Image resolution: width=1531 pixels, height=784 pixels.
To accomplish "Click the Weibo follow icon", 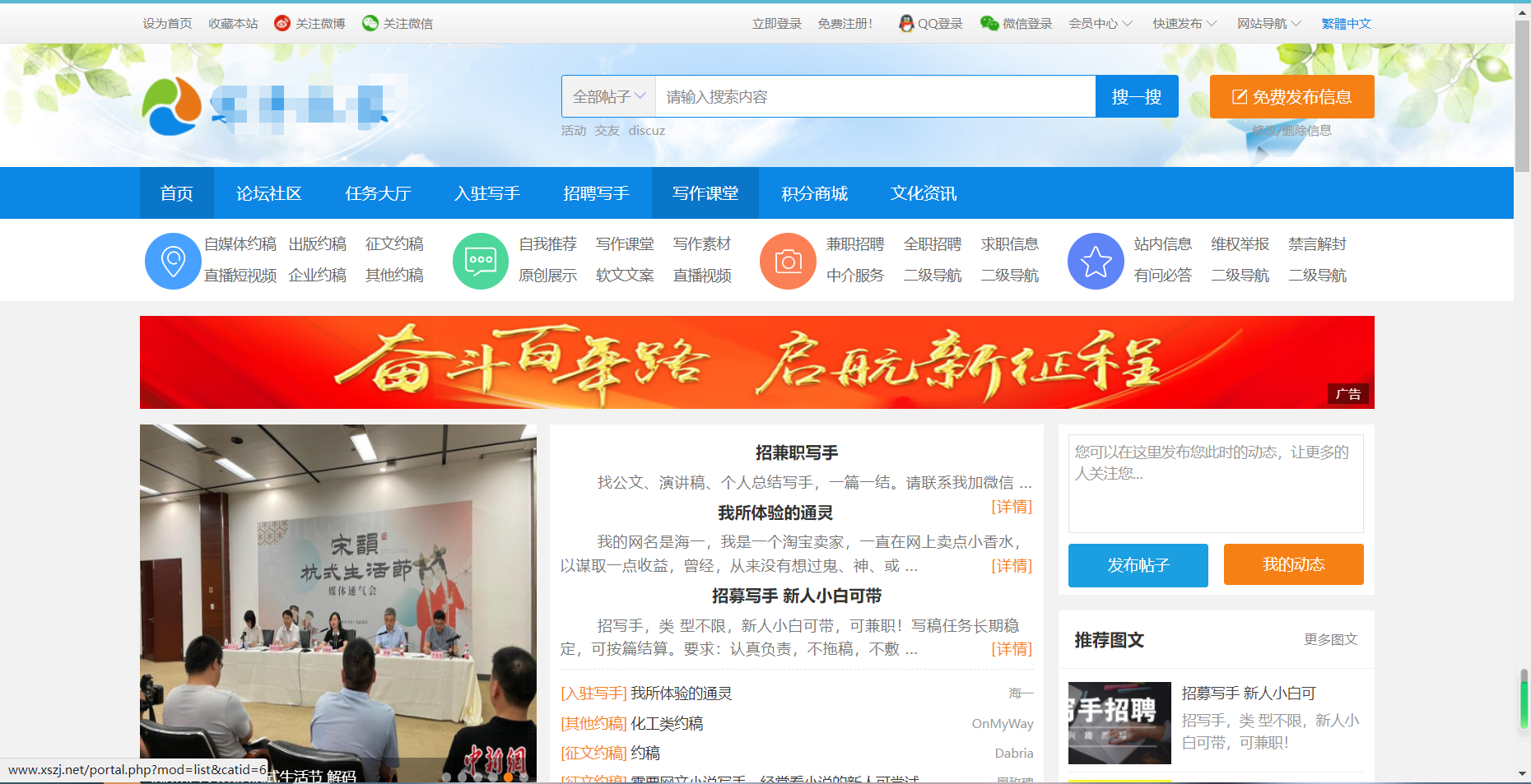I will tap(282, 24).
